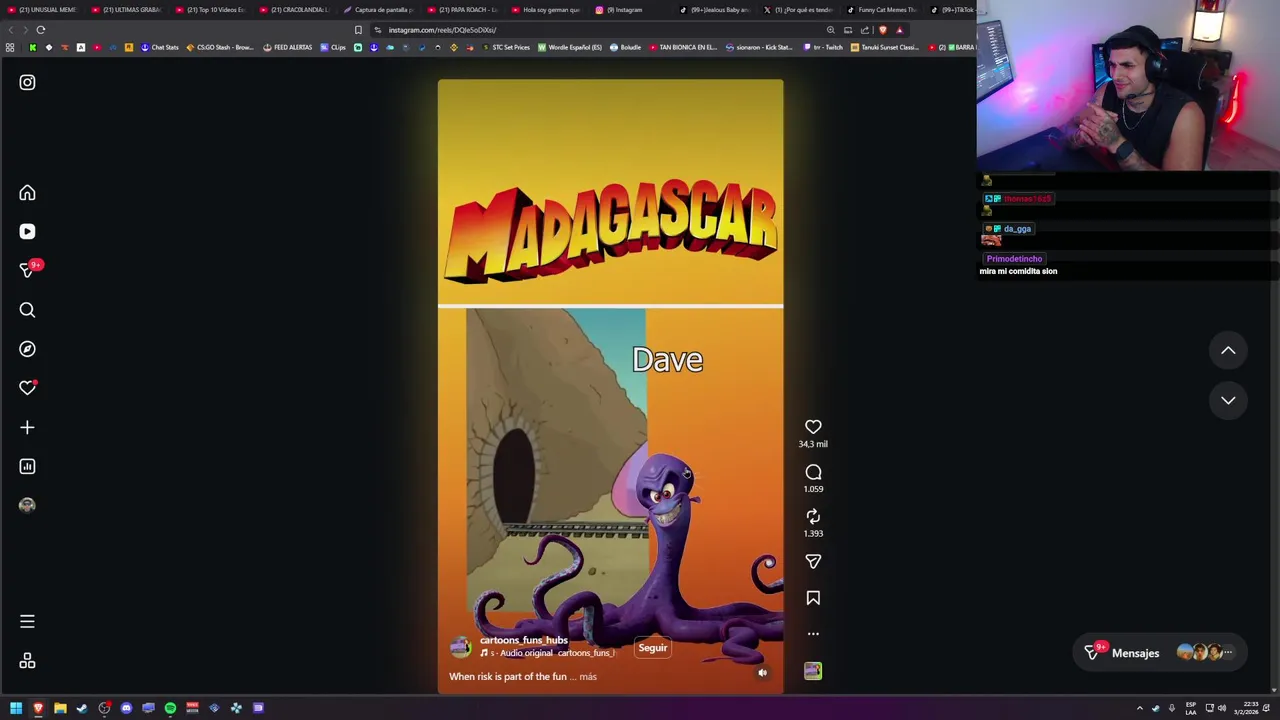Show hidden tray icons chevron
This screenshot has height=720, width=1280.
pos(1139,708)
